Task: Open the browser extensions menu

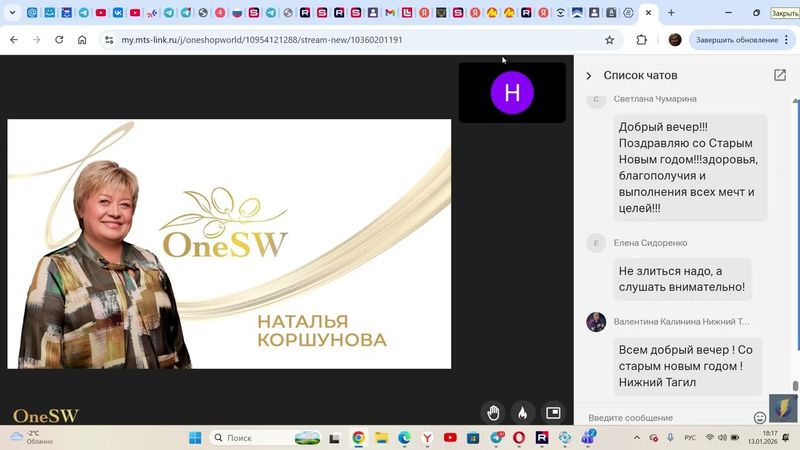Action: coord(642,40)
